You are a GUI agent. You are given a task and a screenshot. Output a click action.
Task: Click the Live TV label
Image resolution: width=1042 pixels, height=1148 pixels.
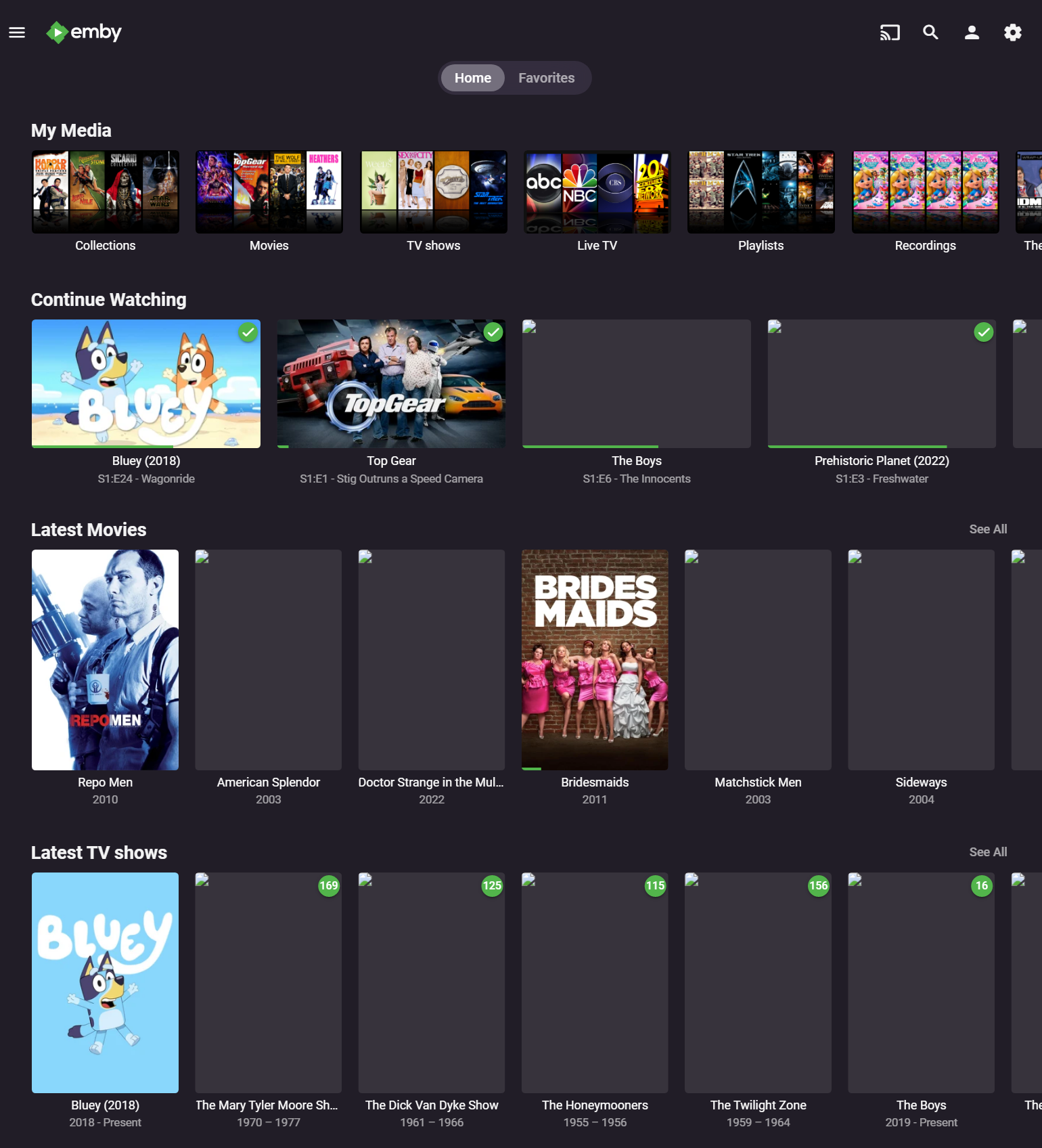pyautogui.click(x=597, y=246)
